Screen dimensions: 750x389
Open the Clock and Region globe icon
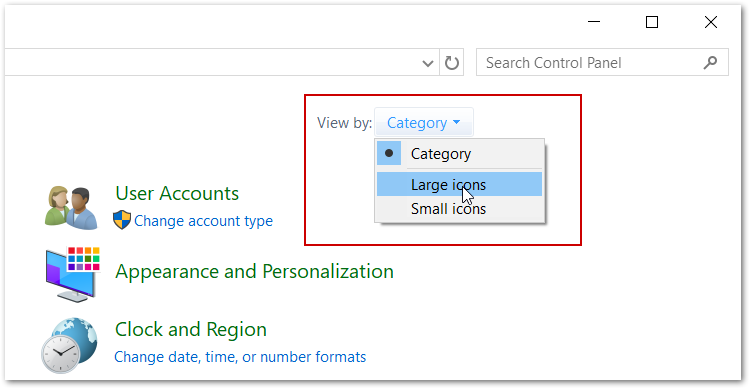point(69,345)
